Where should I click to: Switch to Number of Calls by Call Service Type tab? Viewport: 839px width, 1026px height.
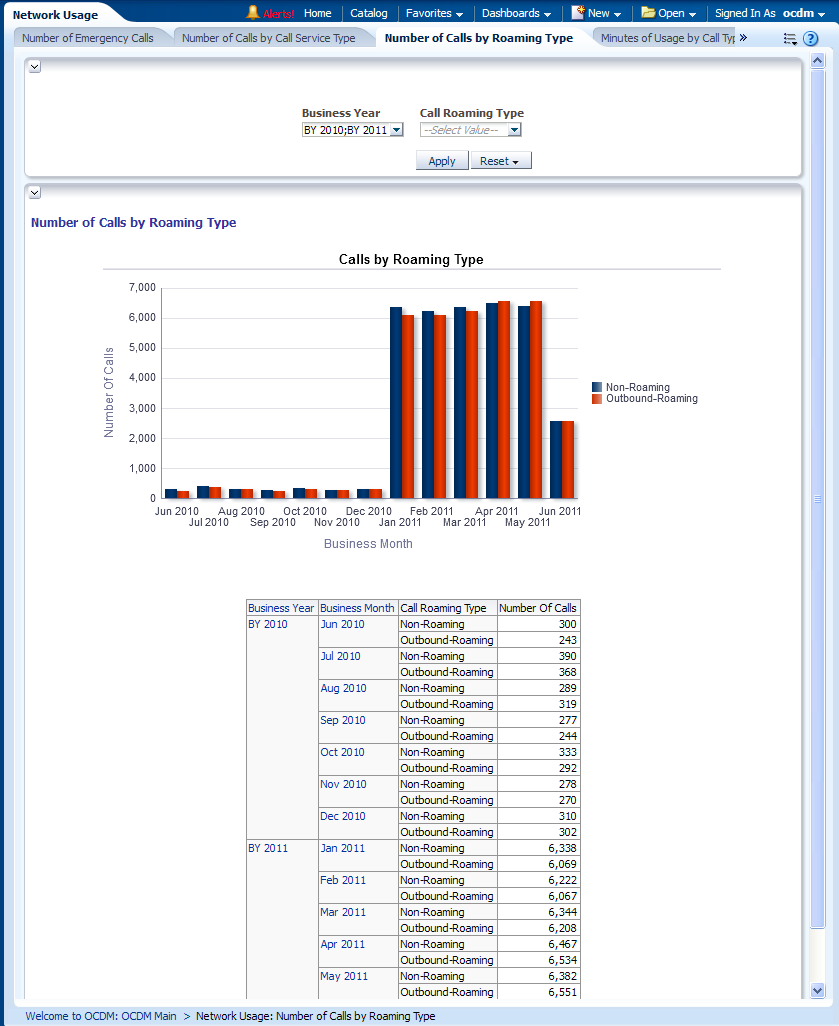pos(268,38)
